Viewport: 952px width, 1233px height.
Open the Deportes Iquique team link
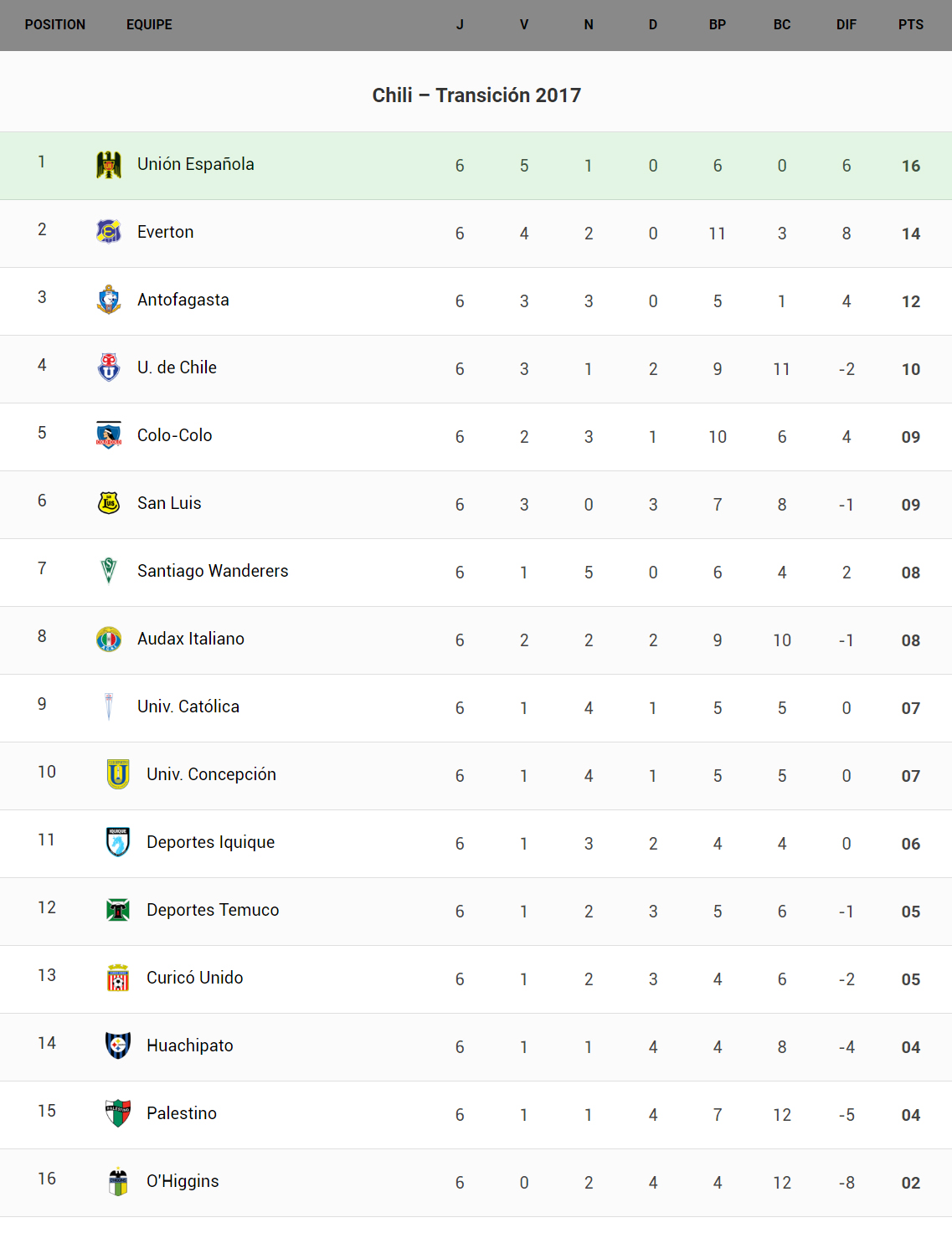(x=210, y=842)
